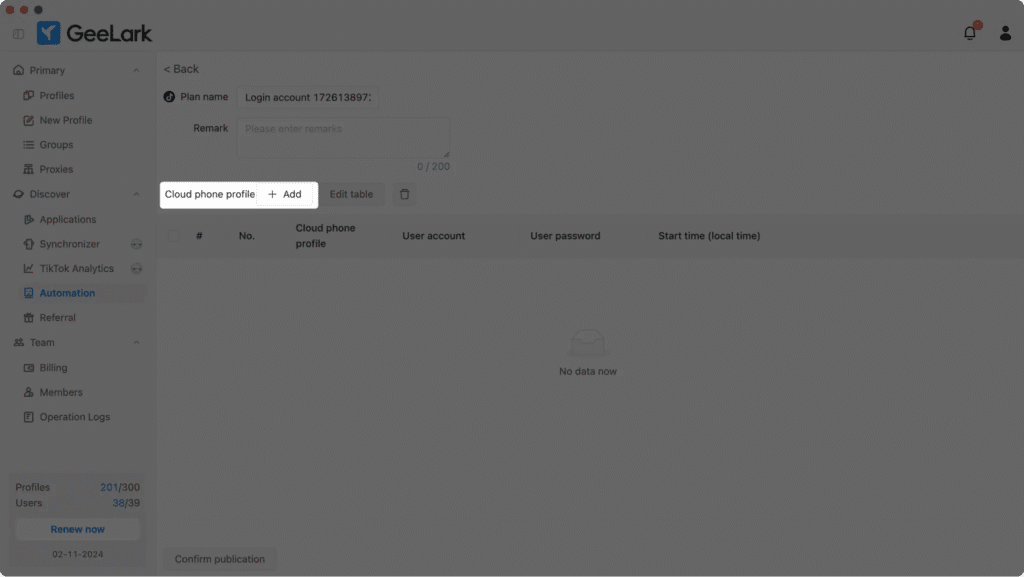Open the notifications bell
The image size is (1024, 577).
(968, 32)
